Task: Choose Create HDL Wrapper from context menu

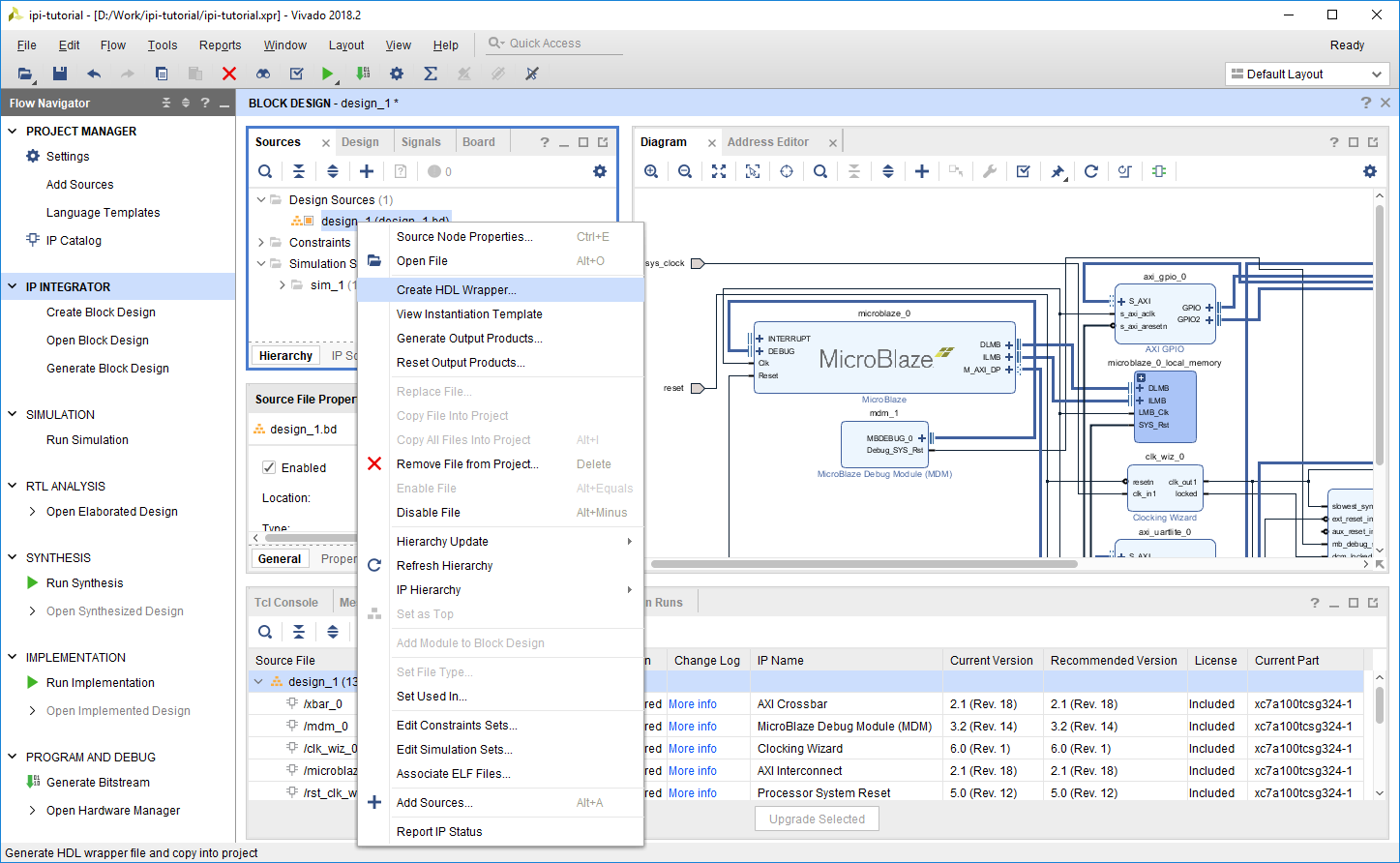Action: tap(500, 290)
